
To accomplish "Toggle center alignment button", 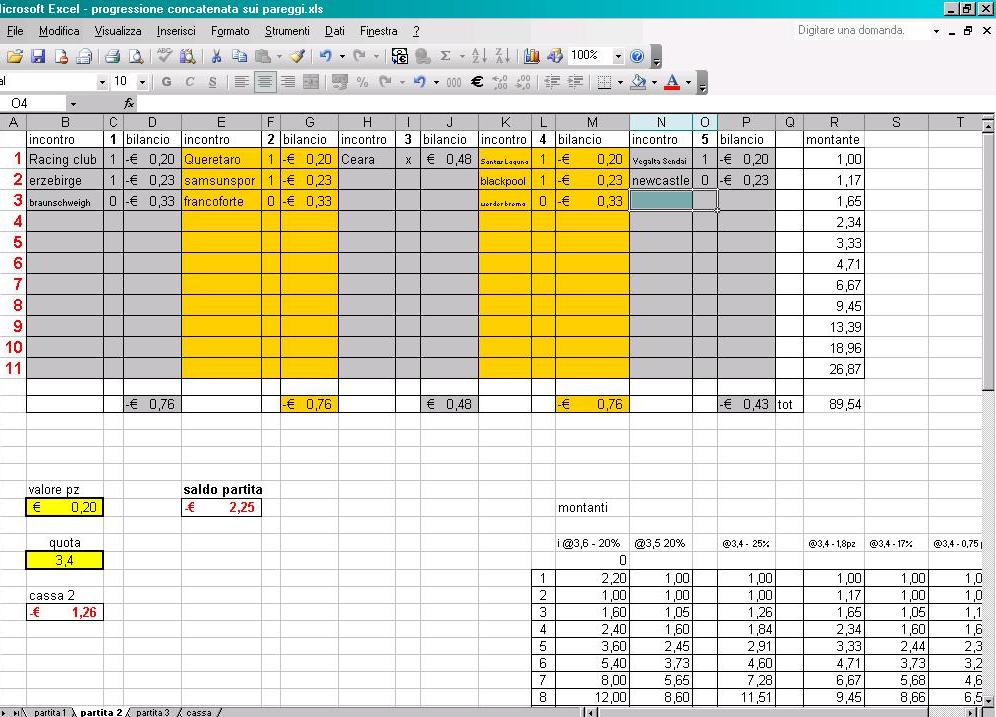I will click(x=265, y=82).
